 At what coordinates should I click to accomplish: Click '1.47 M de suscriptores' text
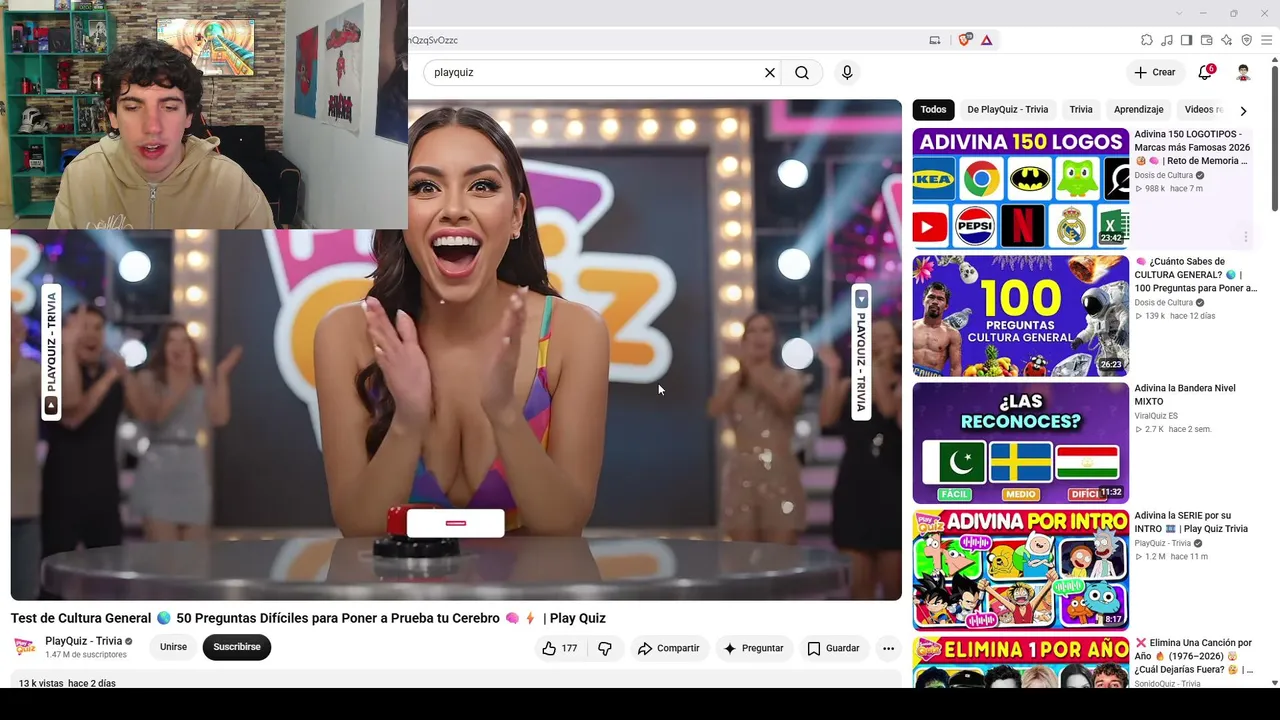pos(86,655)
